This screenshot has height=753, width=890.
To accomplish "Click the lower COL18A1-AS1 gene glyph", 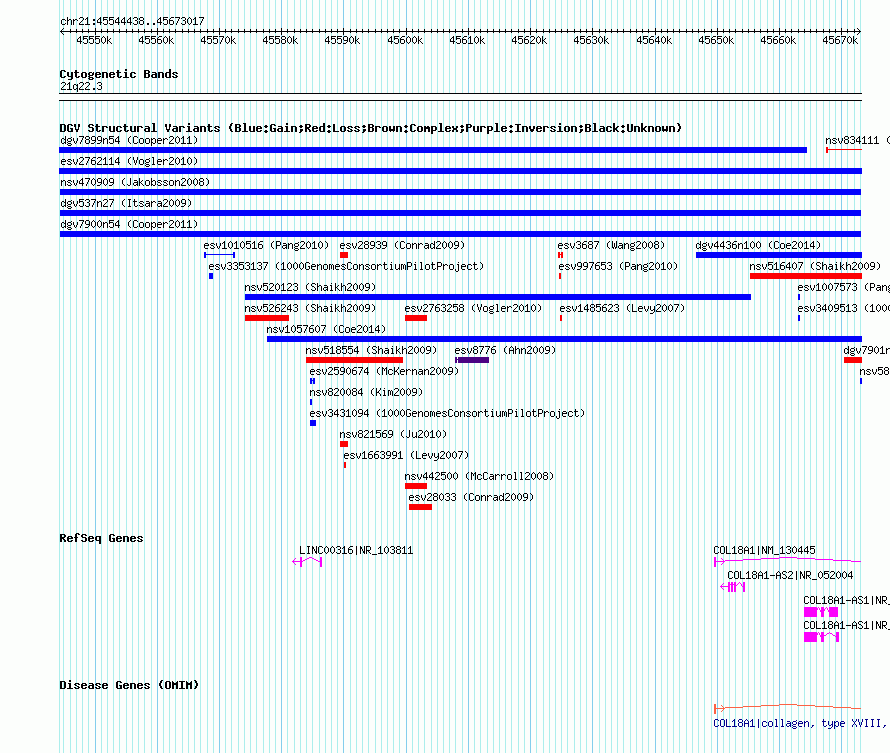I will [821, 637].
